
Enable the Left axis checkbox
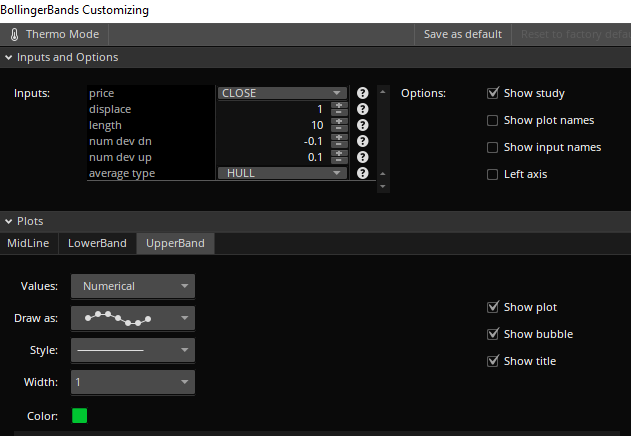pyautogui.click(x=493, y=174)
